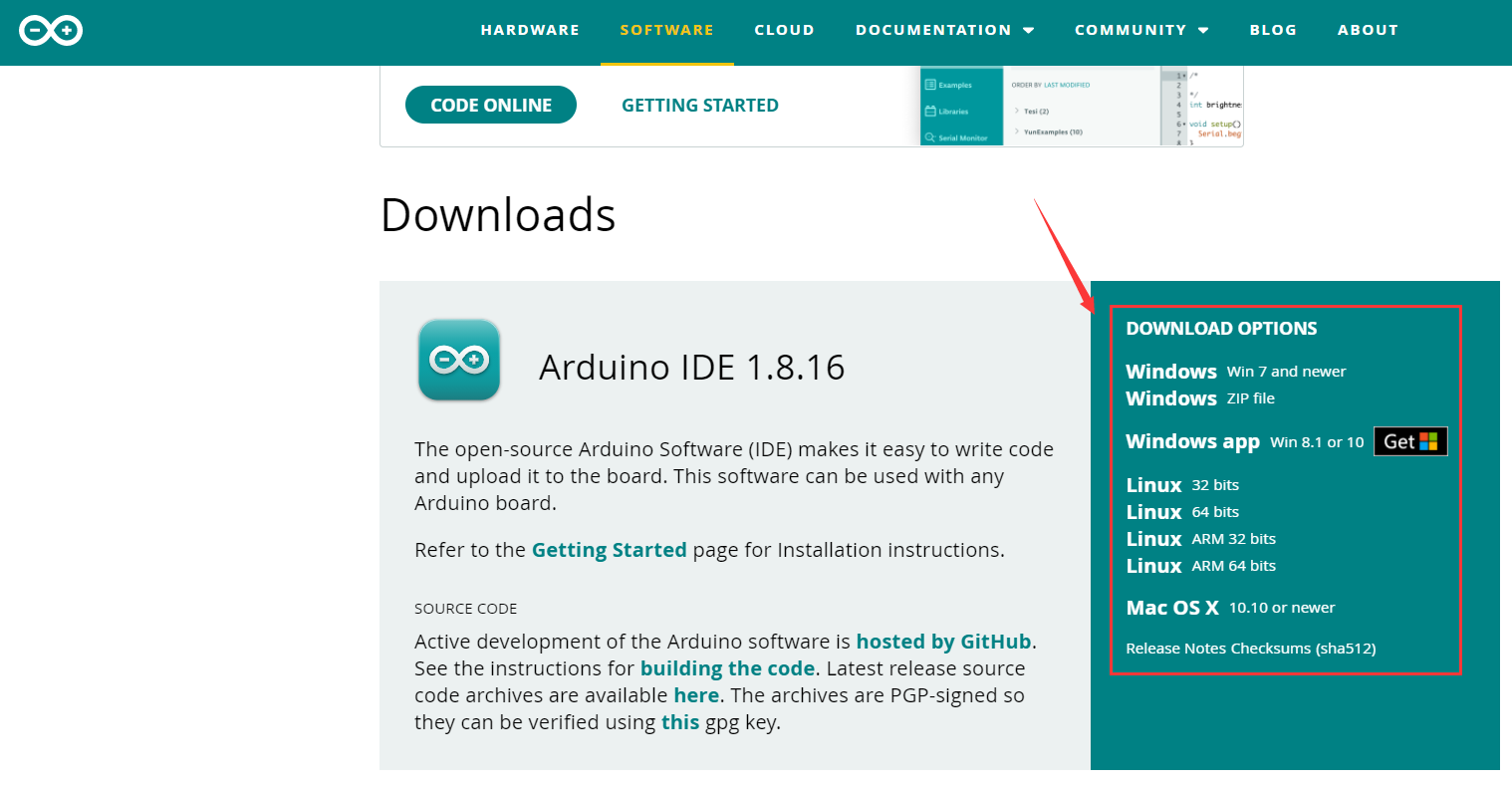Screen dimensions: 1512x786
Task: Open the Hardware menu item
Action: pyautogui.click(x=530, y=30)
